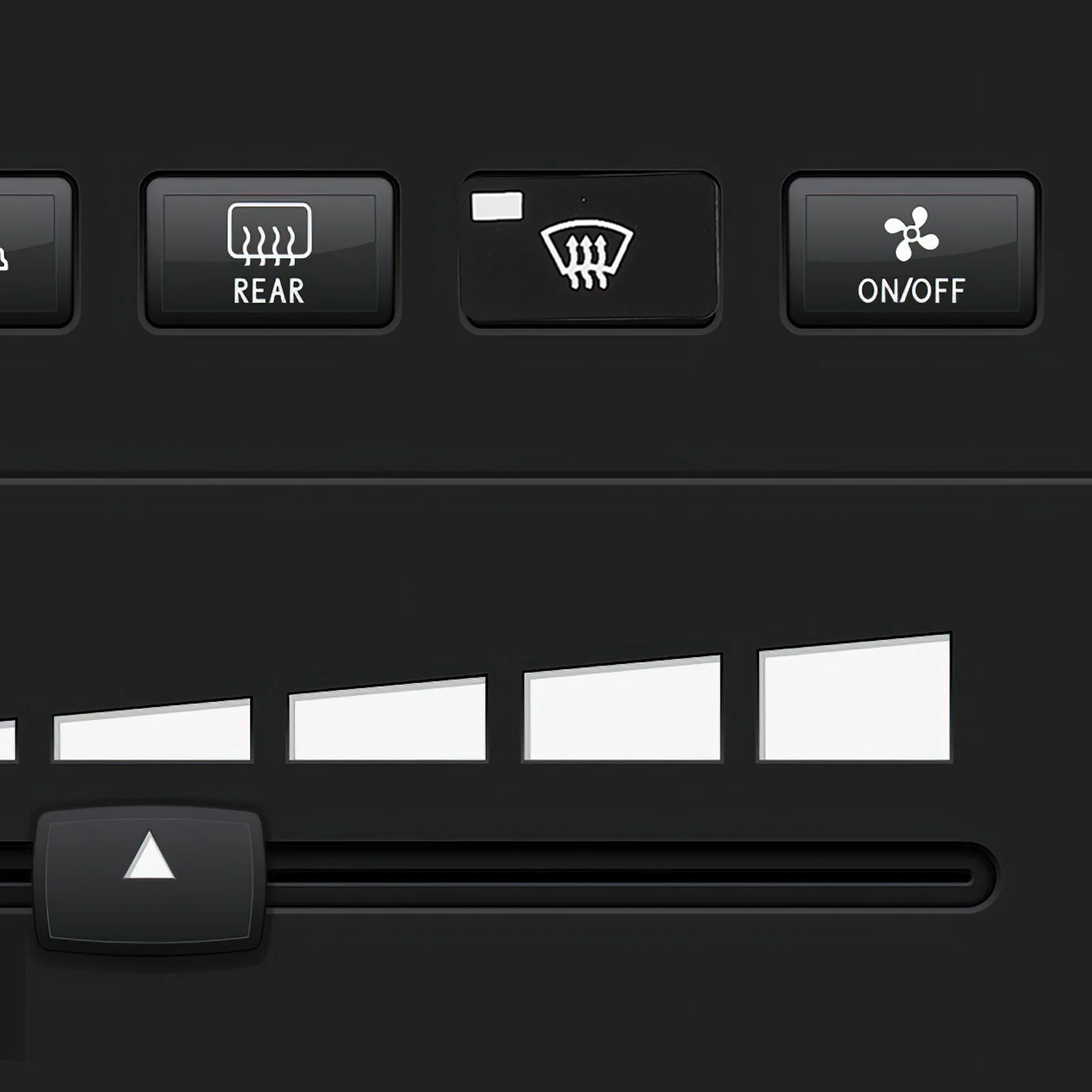Select the tallest fan speed bar
This screenshot has height=1092, width=1092.
coord(854,698)
